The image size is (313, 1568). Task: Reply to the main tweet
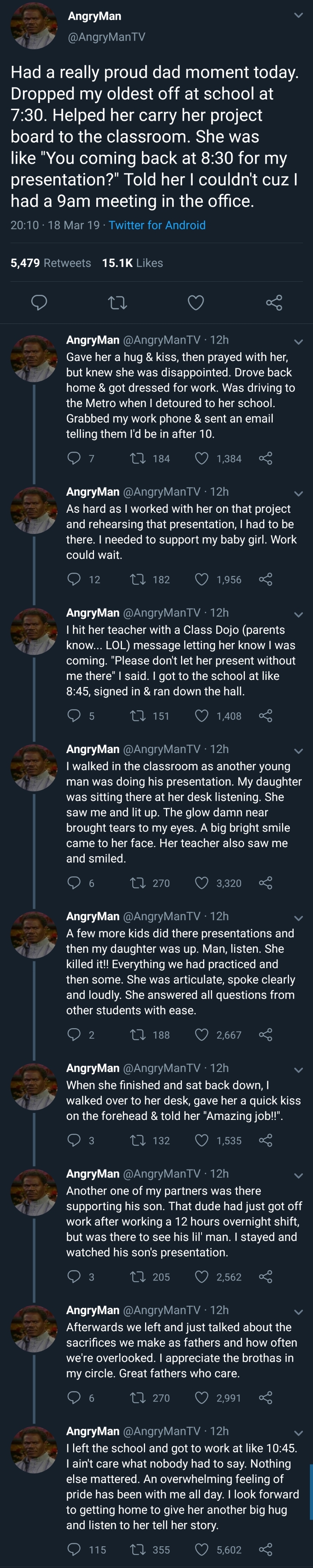click(x=39, y=302)
